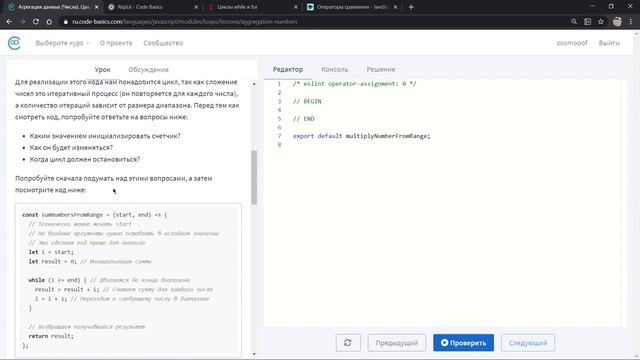Viewport: 640px width, 360px height.
Task: Click the address bar URL field
Action: 314,22
